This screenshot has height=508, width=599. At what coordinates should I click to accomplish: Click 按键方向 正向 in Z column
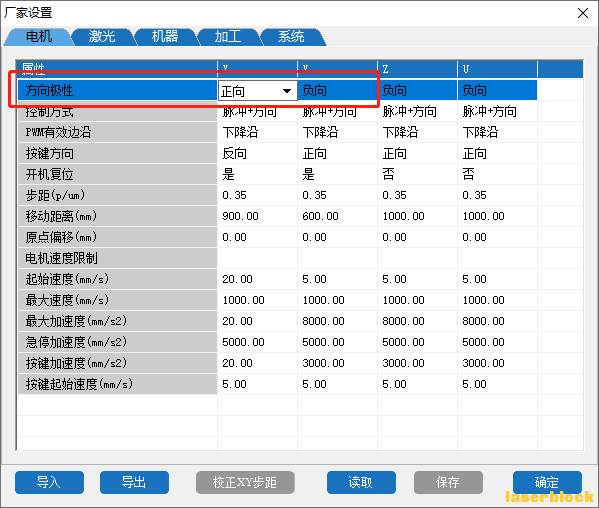pos(417,154)
